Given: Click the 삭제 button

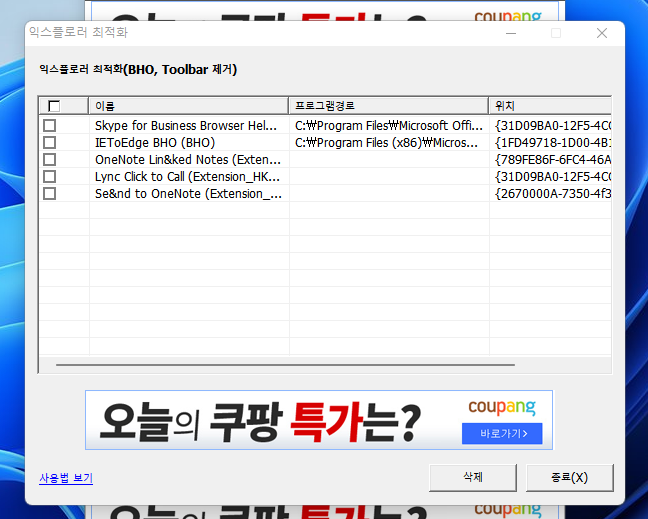Looking at the screenshot, I should pyautogui.click(x=473, y=477).
